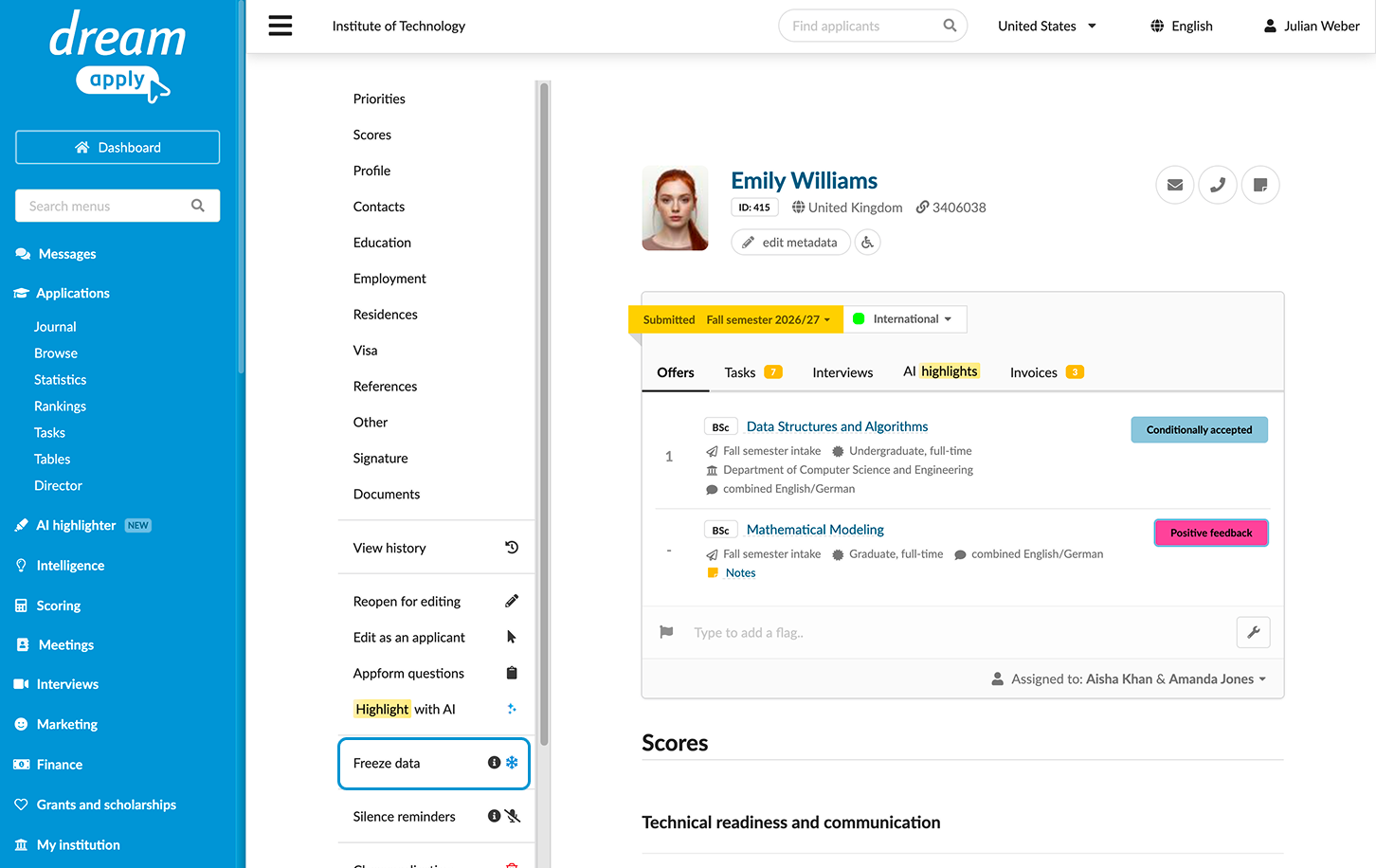Click the Silence reminders muted bell icon
Image resolution: width=1376 pixels, height=868 pixels.
pos(513,816)
